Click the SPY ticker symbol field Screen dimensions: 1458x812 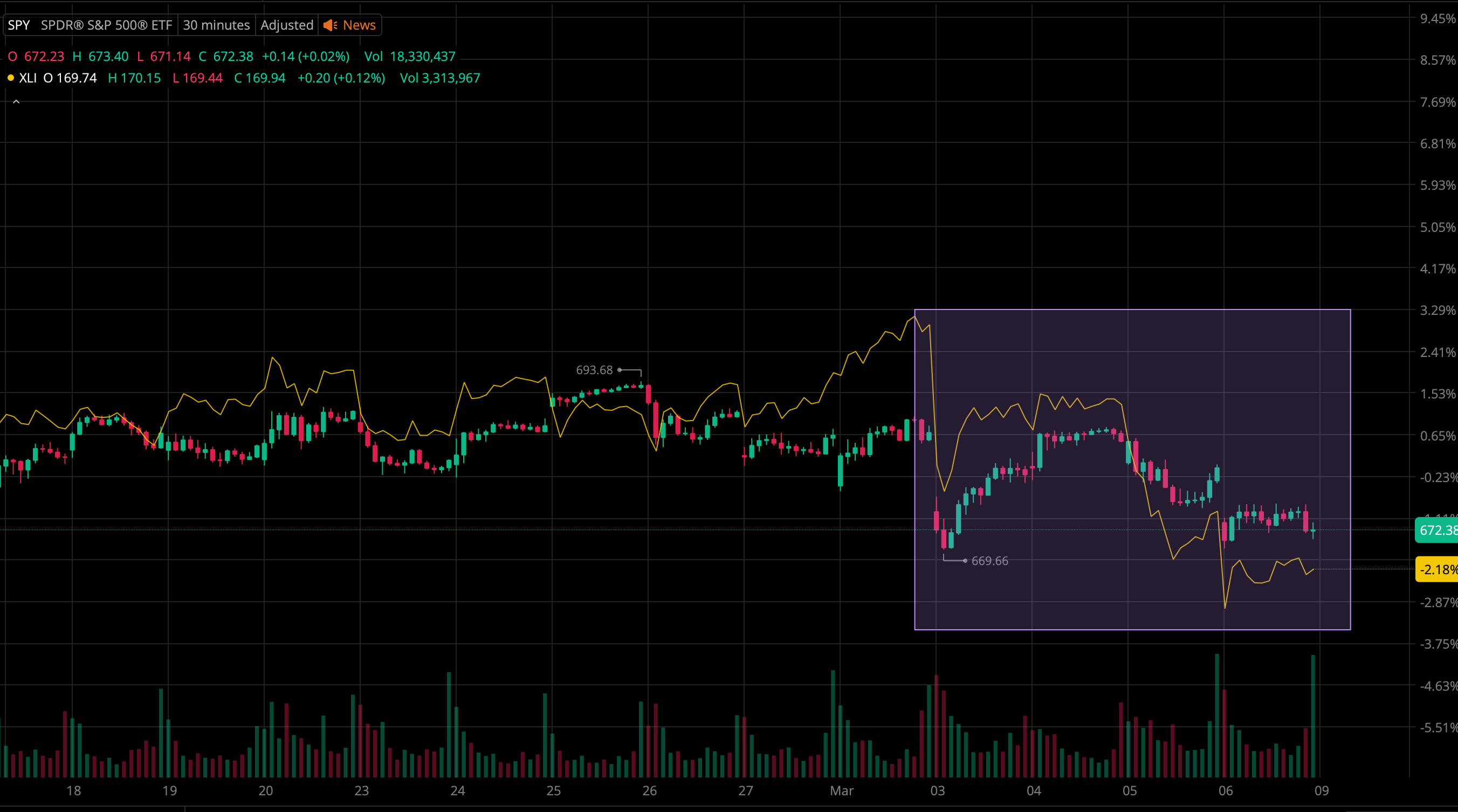(x=19, y=25)
